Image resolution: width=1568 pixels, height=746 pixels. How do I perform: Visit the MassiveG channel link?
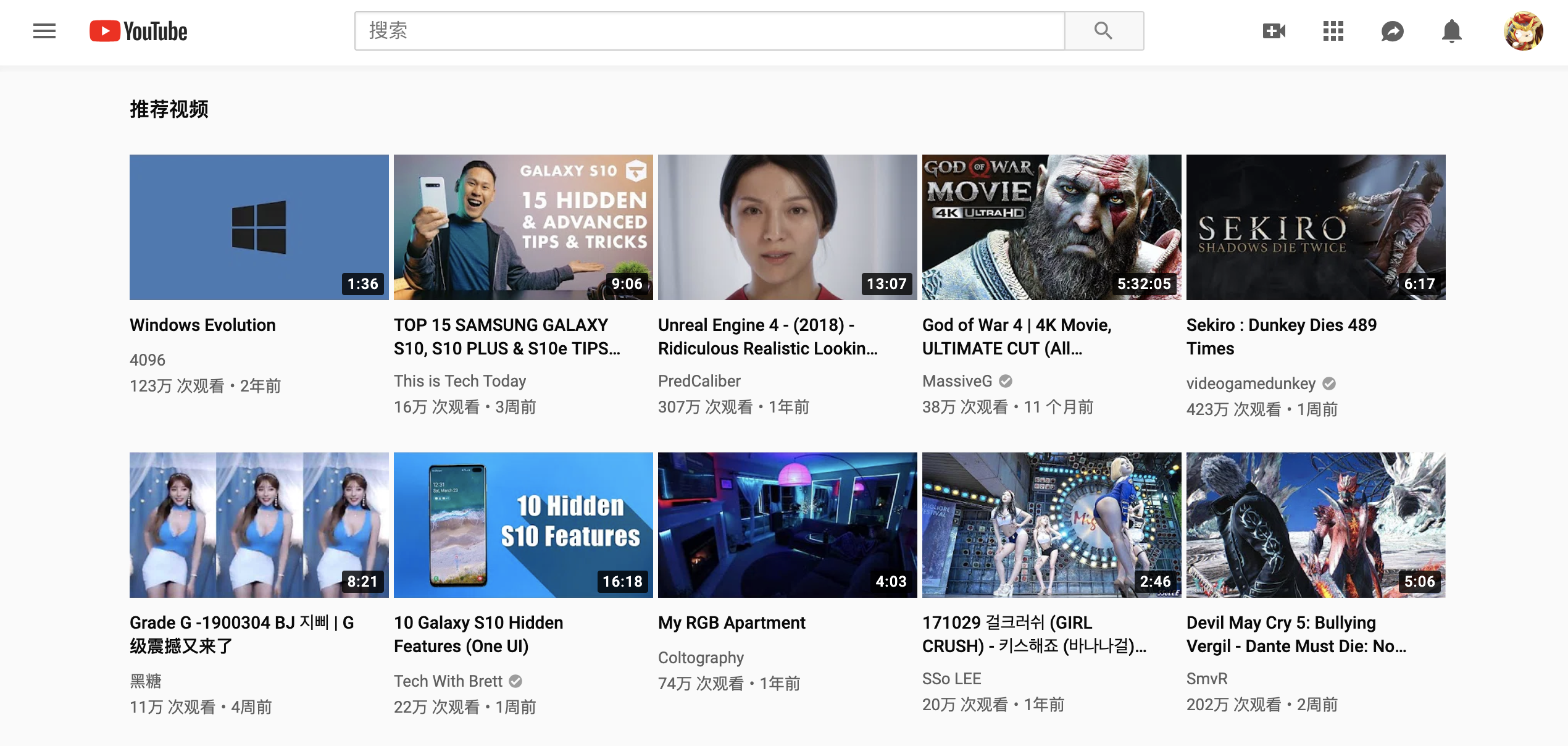[x=957, y=381]
